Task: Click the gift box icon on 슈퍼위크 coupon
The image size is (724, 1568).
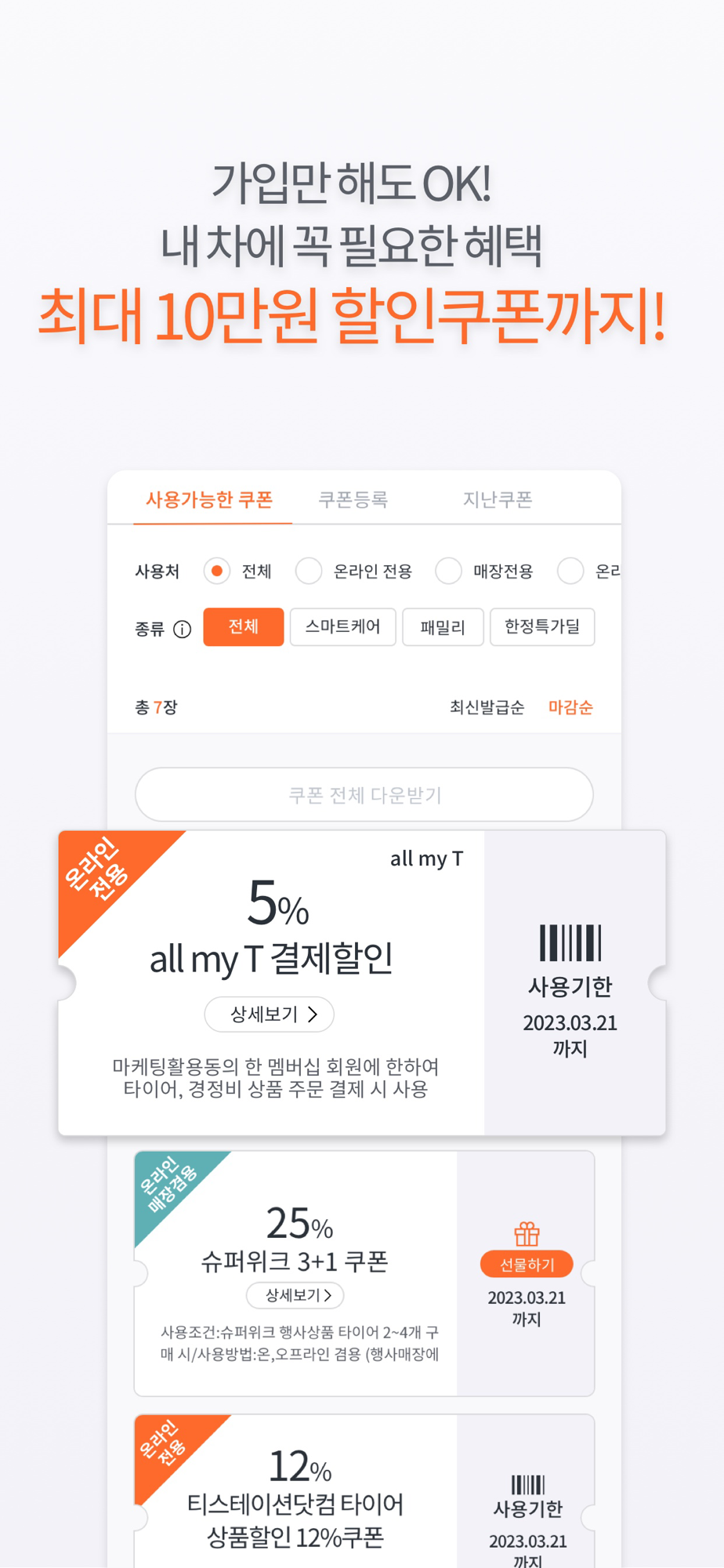Action: click(527, 1234)
